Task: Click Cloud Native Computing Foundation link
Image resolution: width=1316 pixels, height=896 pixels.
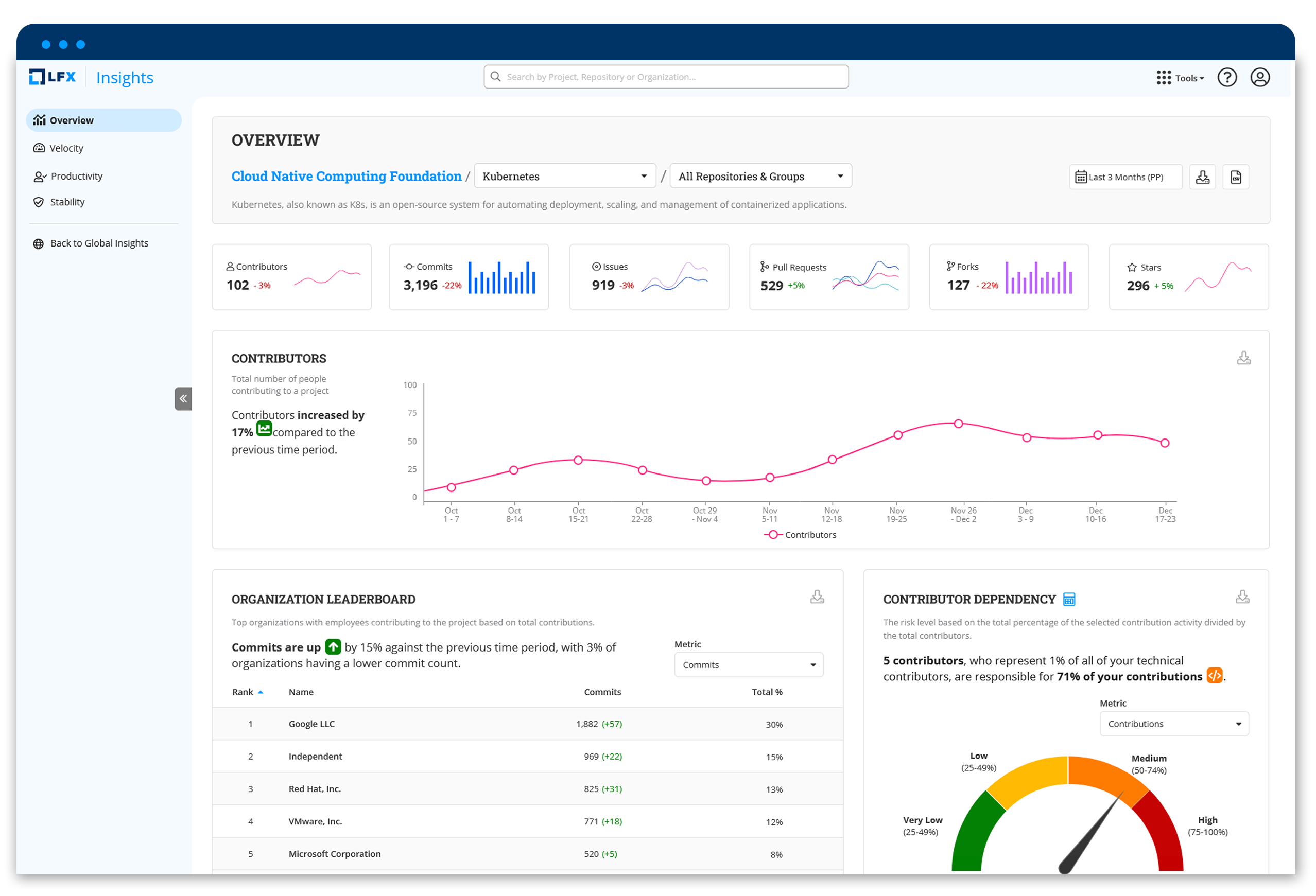Action: 346,177
